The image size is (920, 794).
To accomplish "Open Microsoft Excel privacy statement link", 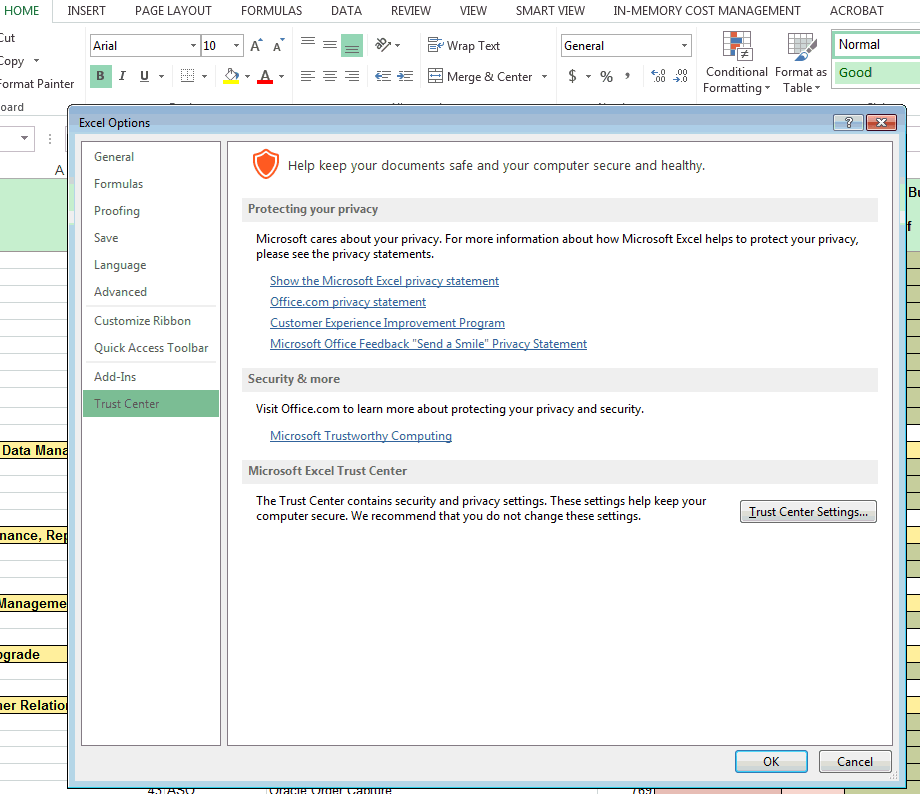I will 384,281.
